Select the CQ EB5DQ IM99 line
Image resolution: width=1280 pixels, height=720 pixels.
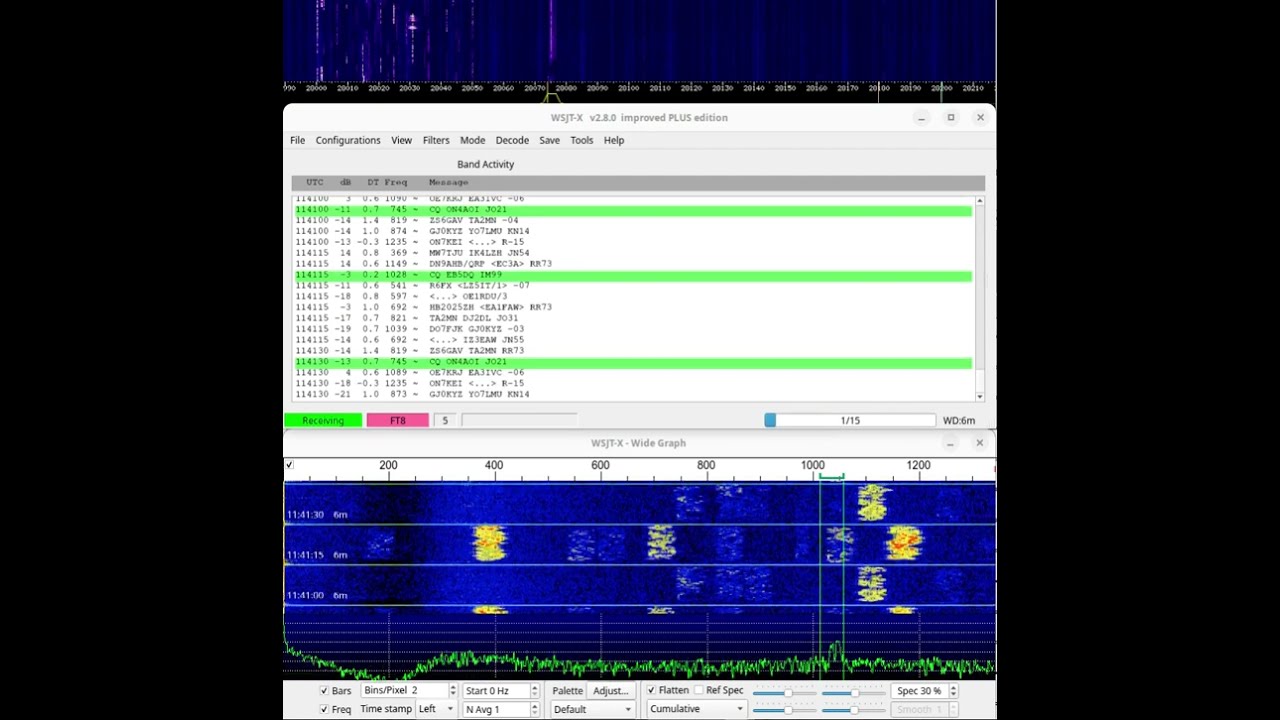[632, 275]
